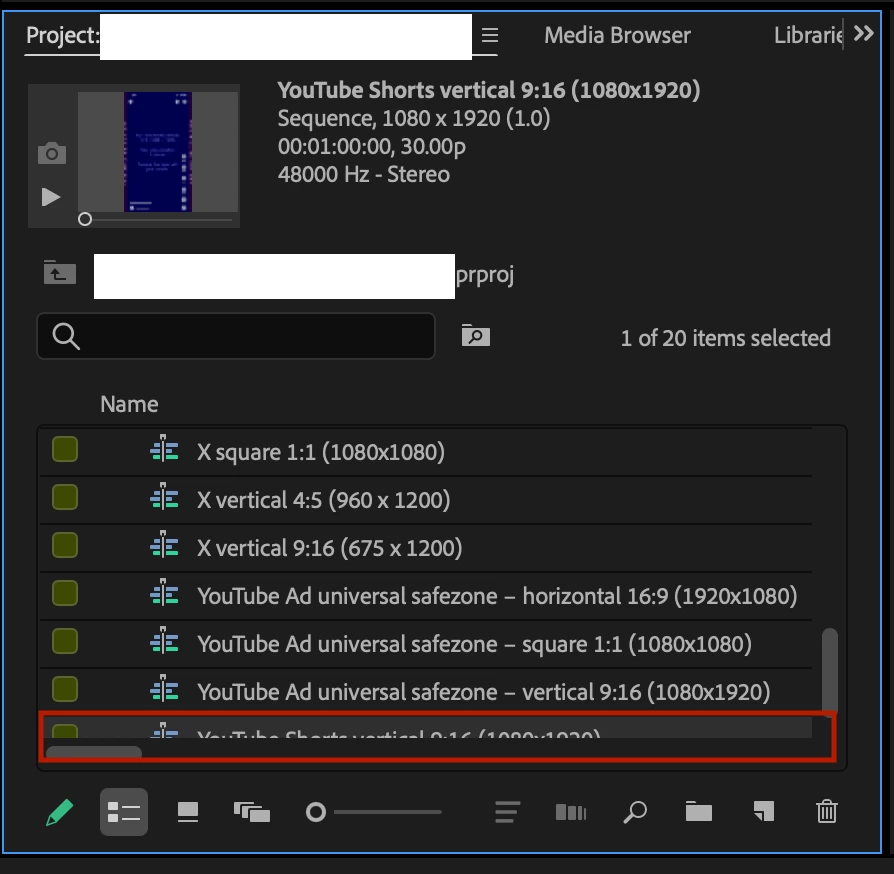
Task: Click label color of YouTube Ad horizontal 16:9
Action: 65,593
